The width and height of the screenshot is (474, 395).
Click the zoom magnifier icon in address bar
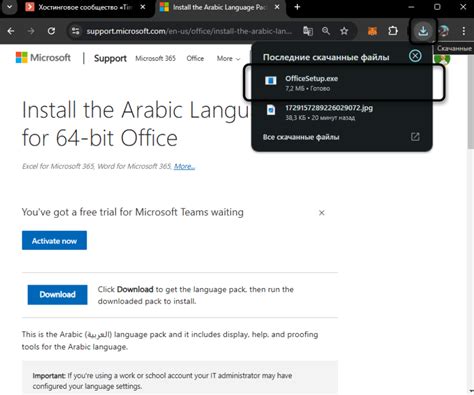click(x=326, y=31)
